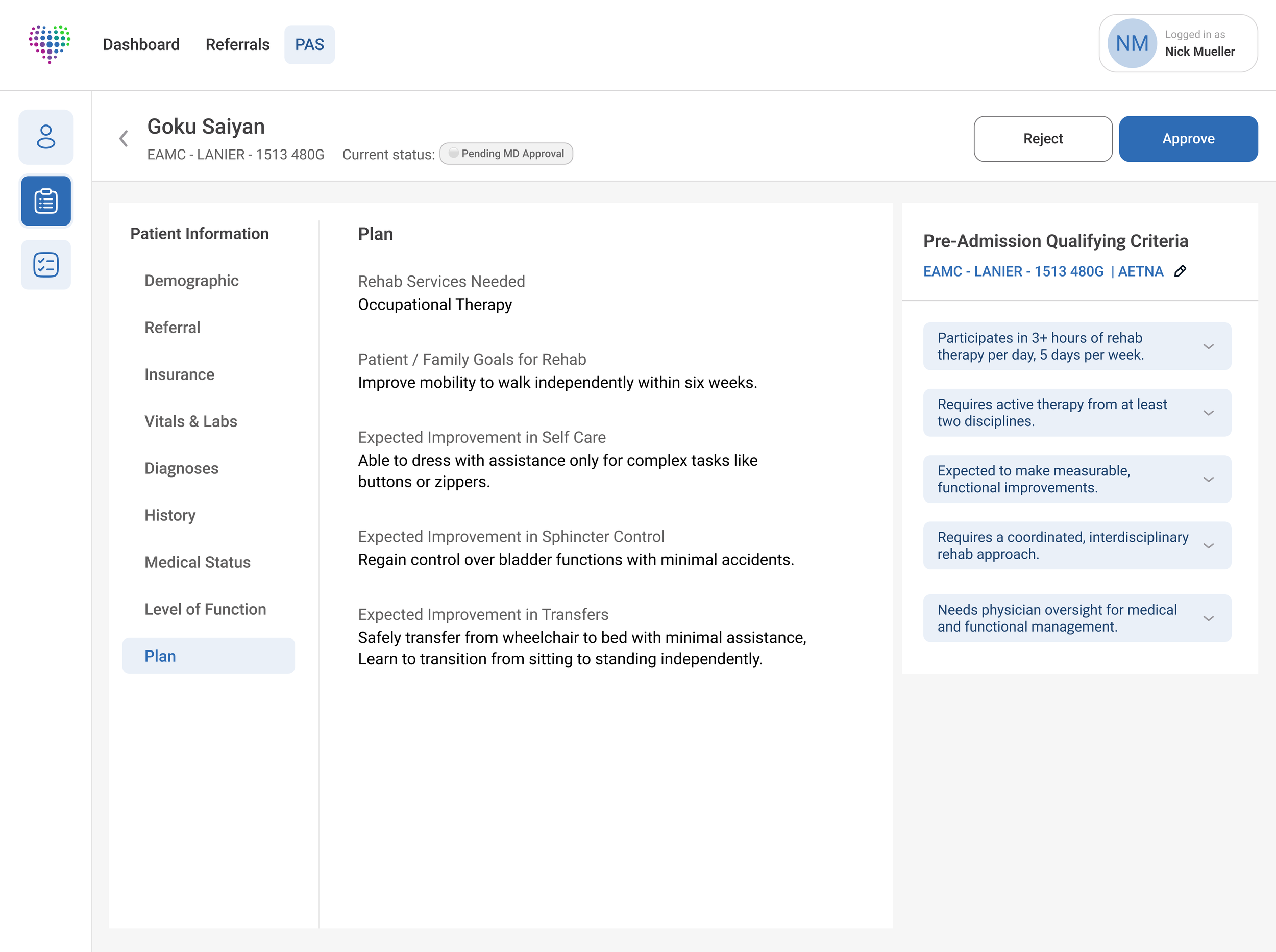This screenshot has height=952, width=1276.
Task: Open the checklist tasks sidebar icon
Action: [46, 265]
